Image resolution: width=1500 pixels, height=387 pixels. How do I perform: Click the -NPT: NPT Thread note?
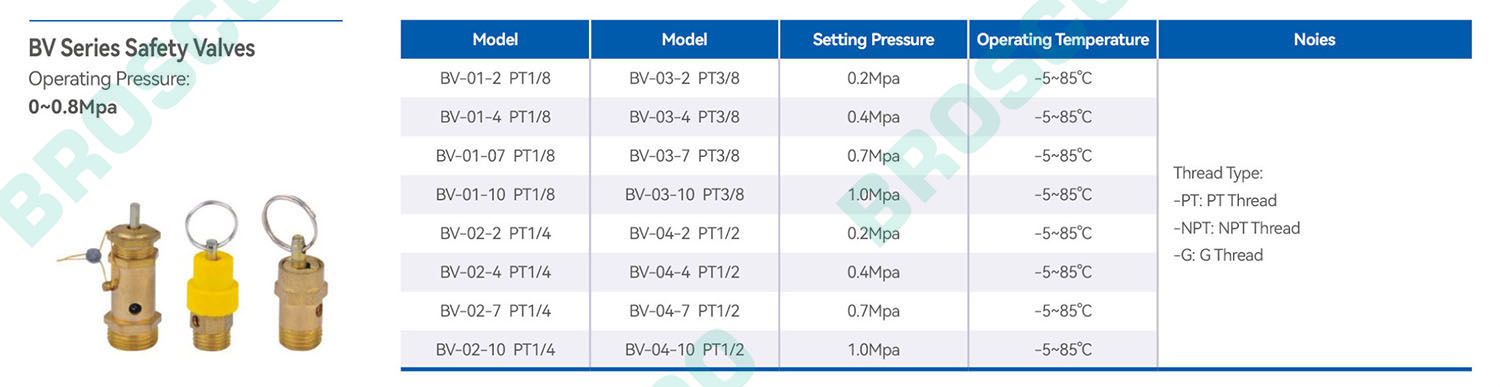(x=1237, y=228)
